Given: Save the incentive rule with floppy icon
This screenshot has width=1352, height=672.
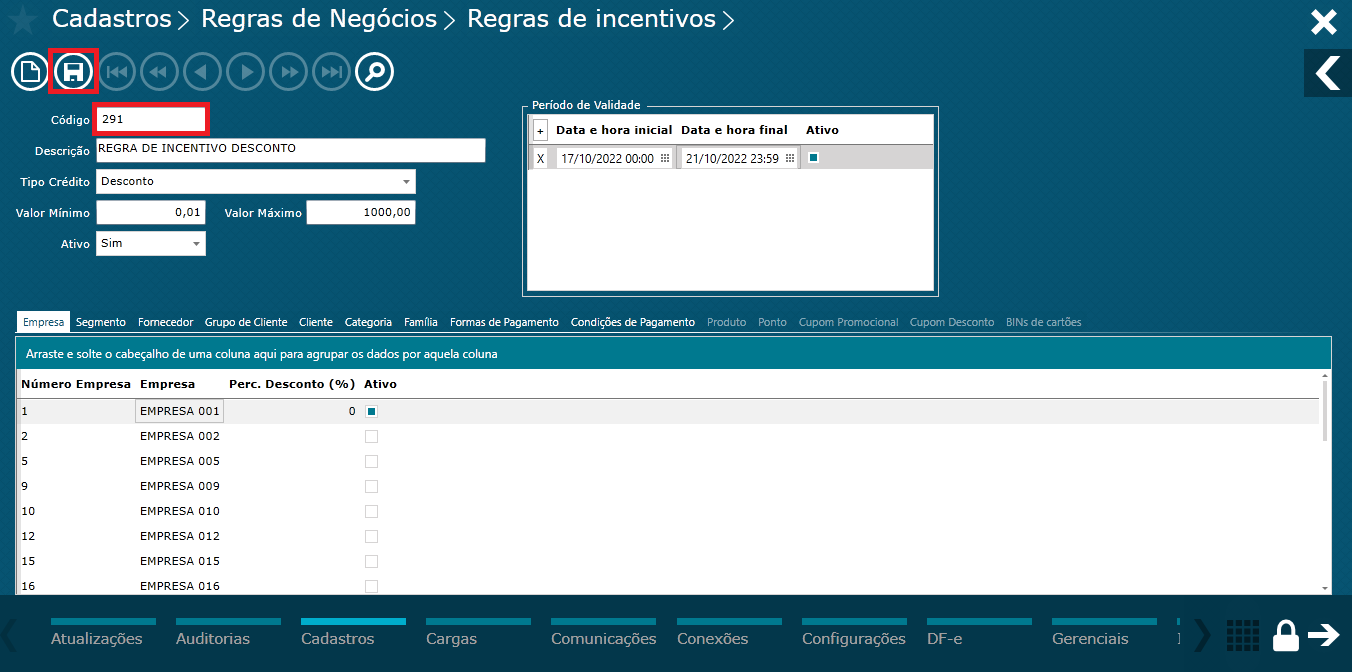Looking at the screenshot, I should [74, 72].
